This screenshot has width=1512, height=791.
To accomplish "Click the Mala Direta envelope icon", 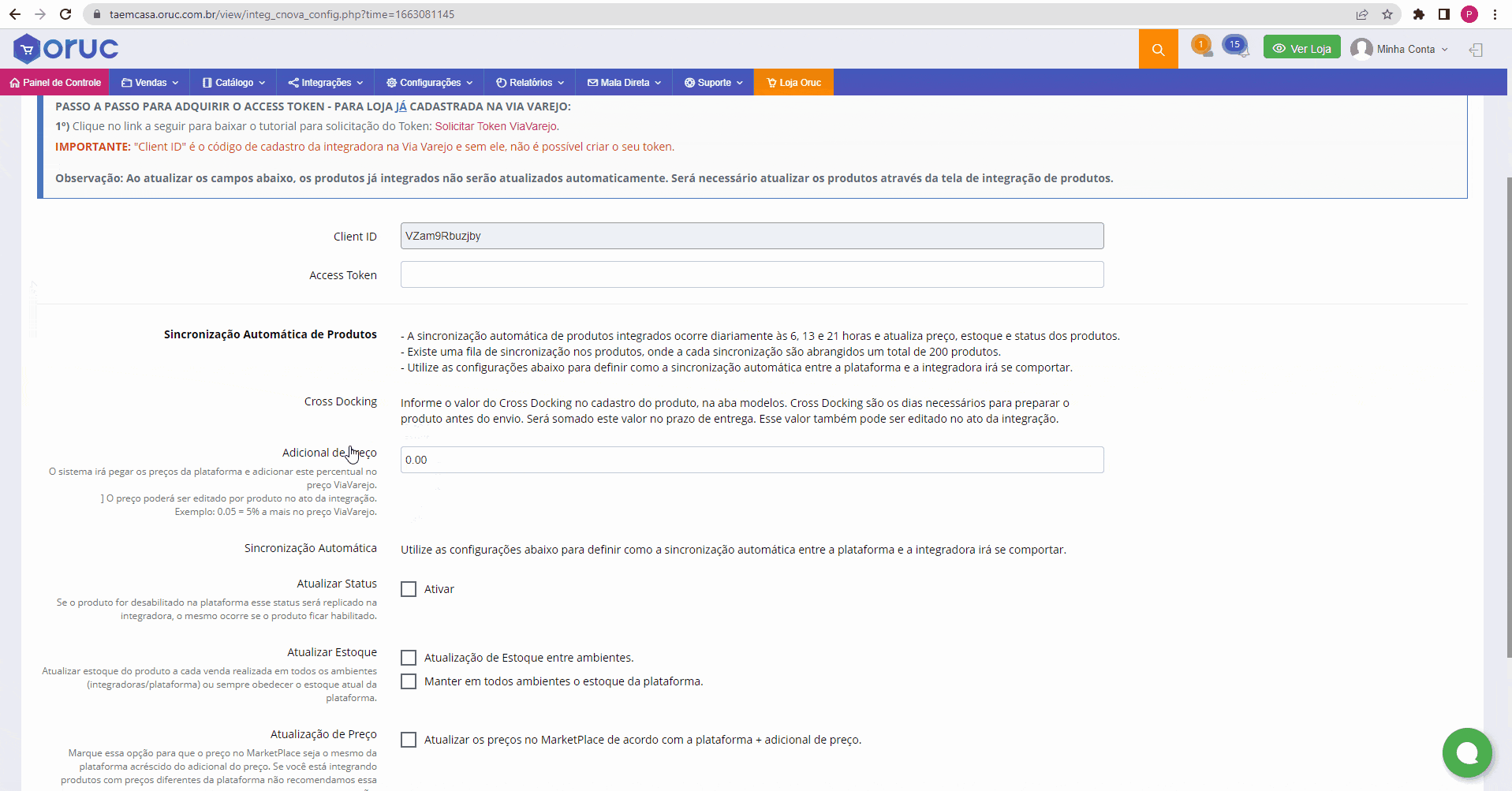I will (592, 82).
